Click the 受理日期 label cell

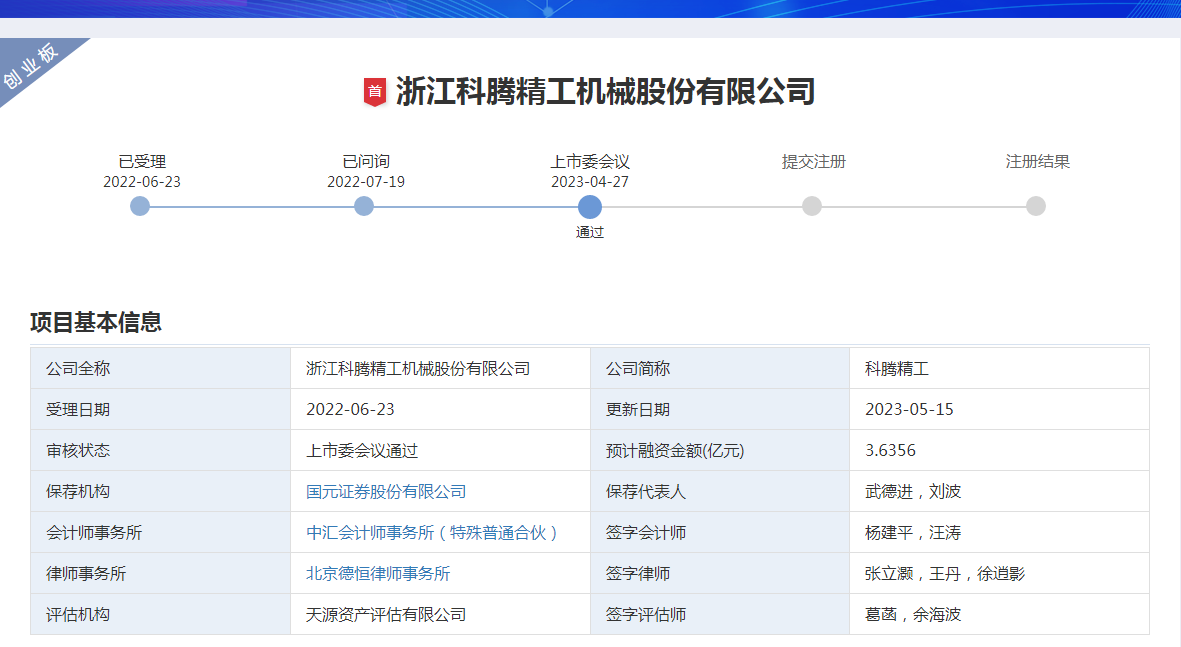(x=160, y=410)
